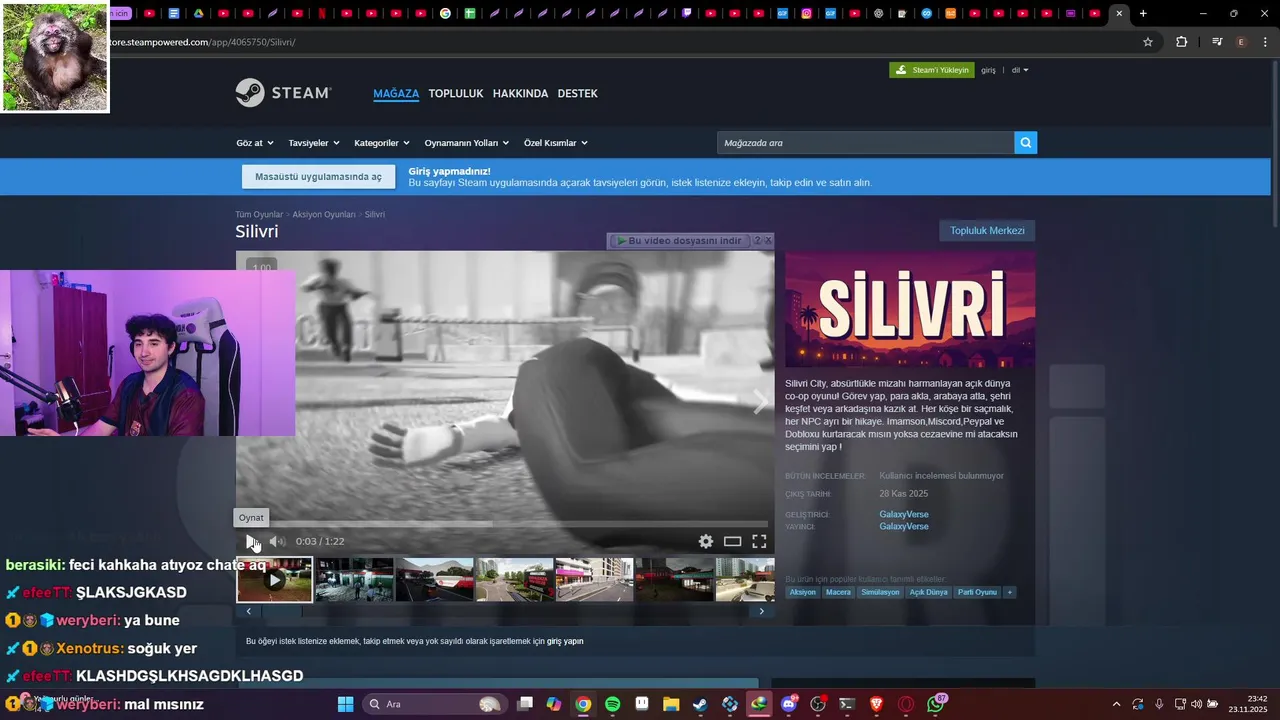Open HAKKINDA menu item

(520, 93)
